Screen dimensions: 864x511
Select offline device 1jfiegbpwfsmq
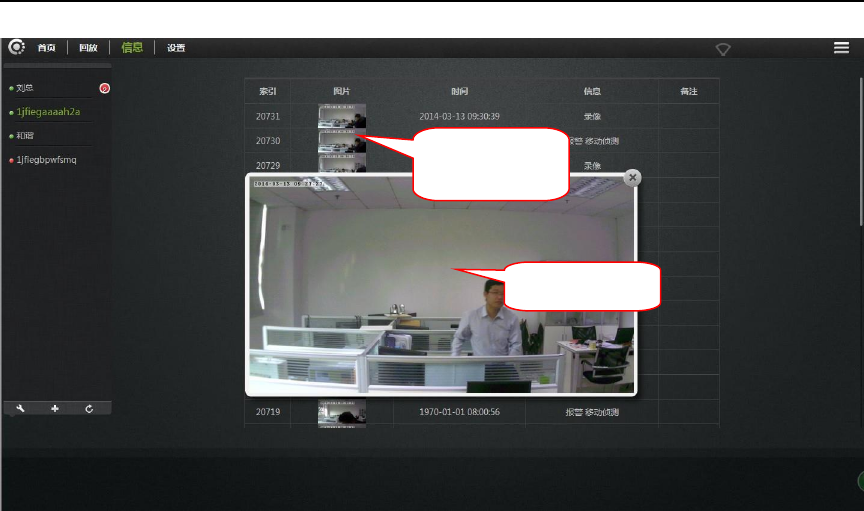point(46,160)
